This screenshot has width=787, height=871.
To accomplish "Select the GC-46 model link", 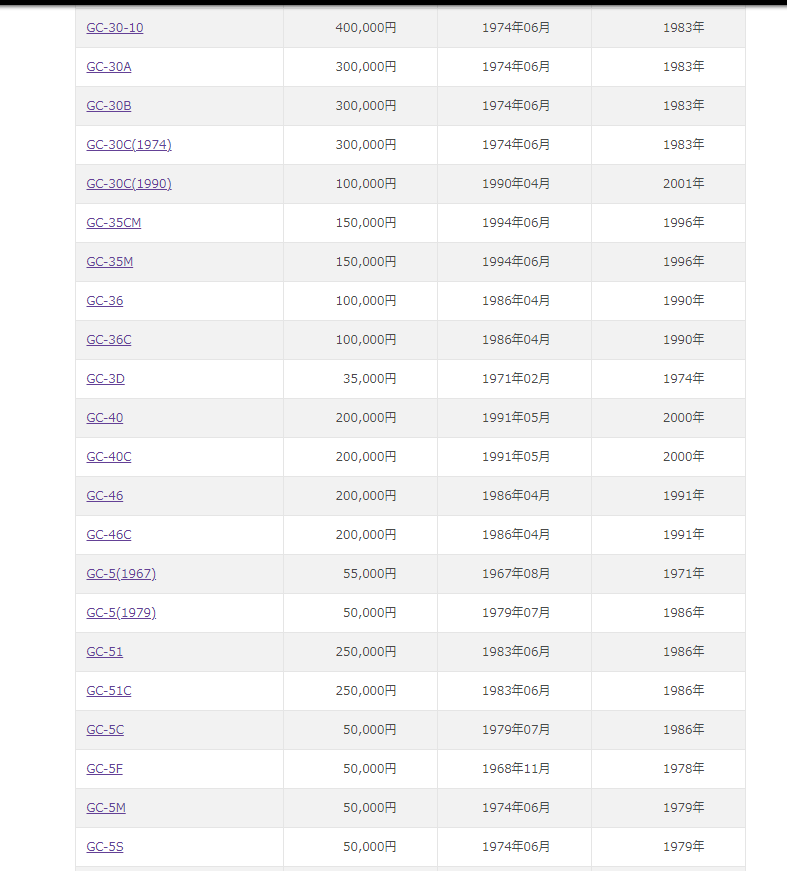I will (x=105, y=495).
